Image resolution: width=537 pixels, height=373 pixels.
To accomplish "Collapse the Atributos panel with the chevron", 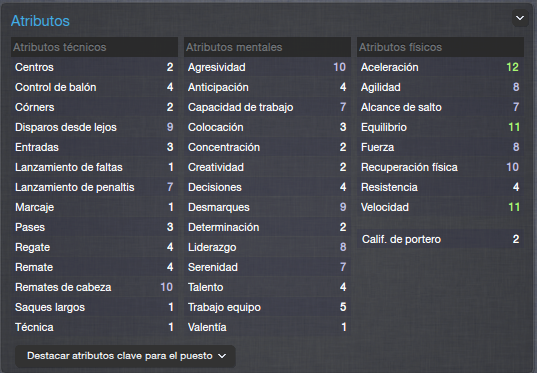I will pos(520,18).
